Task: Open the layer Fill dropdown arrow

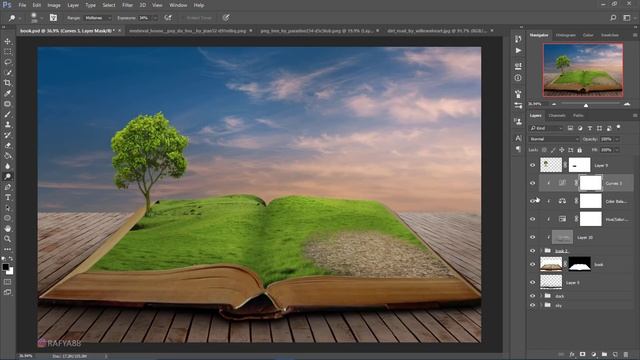Action: click(617, 150)
